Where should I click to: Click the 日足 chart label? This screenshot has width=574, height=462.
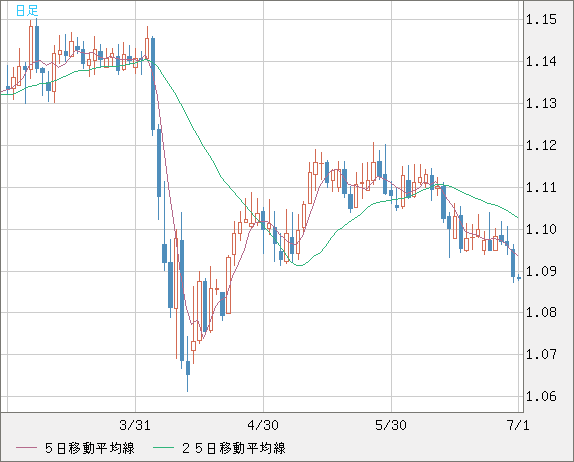[x=27, y=11]
